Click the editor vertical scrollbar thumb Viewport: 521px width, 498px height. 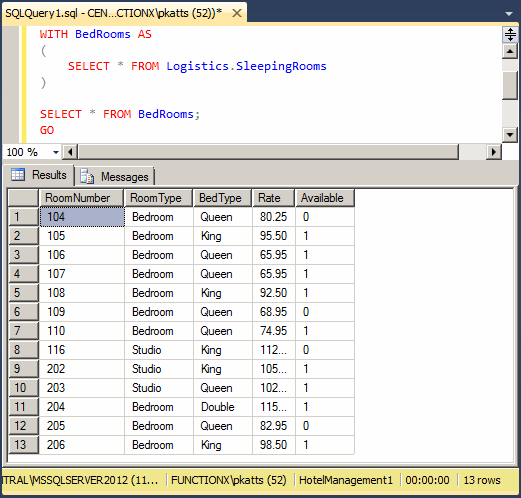pyautogui.click(x=510, y=85)
